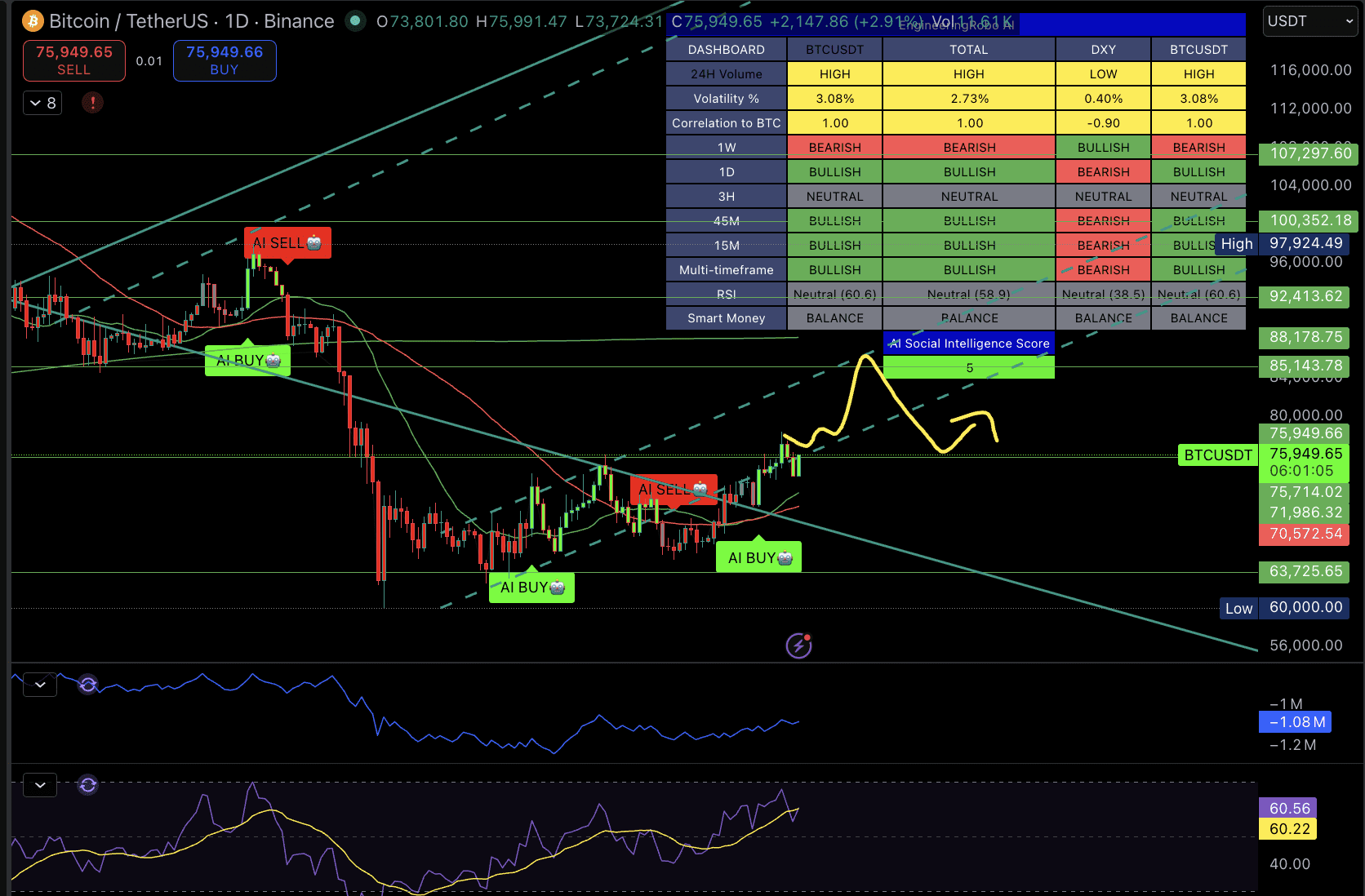The height and width of the screenshot is (896, 1365).
Task: Open the exchange data source icon next to Binance
Action: pyautogui.click(x=354, y=22)
